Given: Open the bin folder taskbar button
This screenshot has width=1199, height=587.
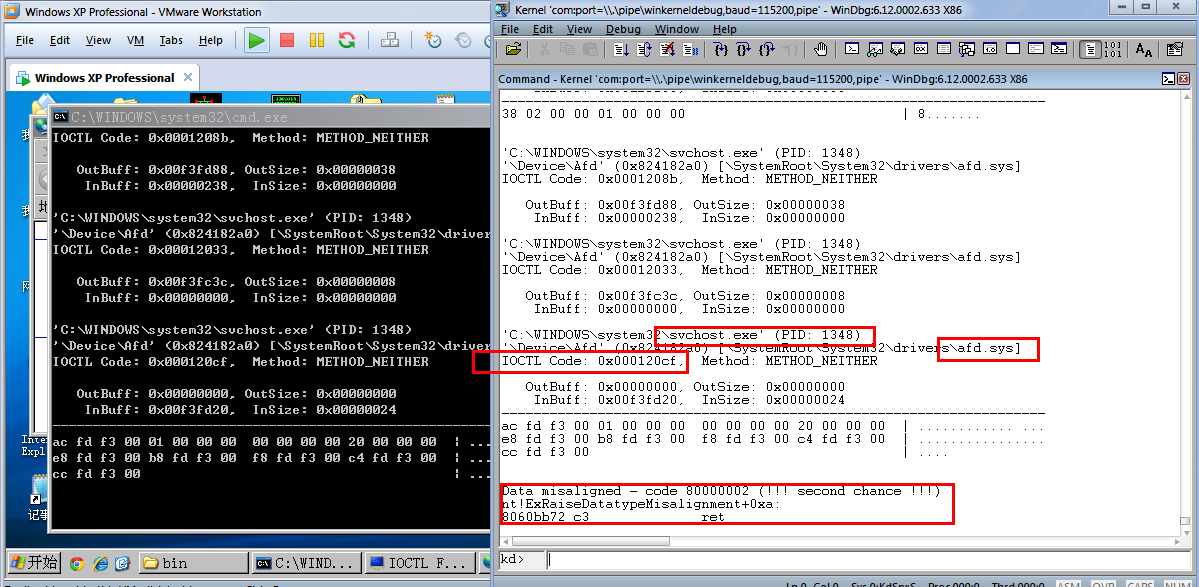Looking at the screenshot, I should pos(194,563).
